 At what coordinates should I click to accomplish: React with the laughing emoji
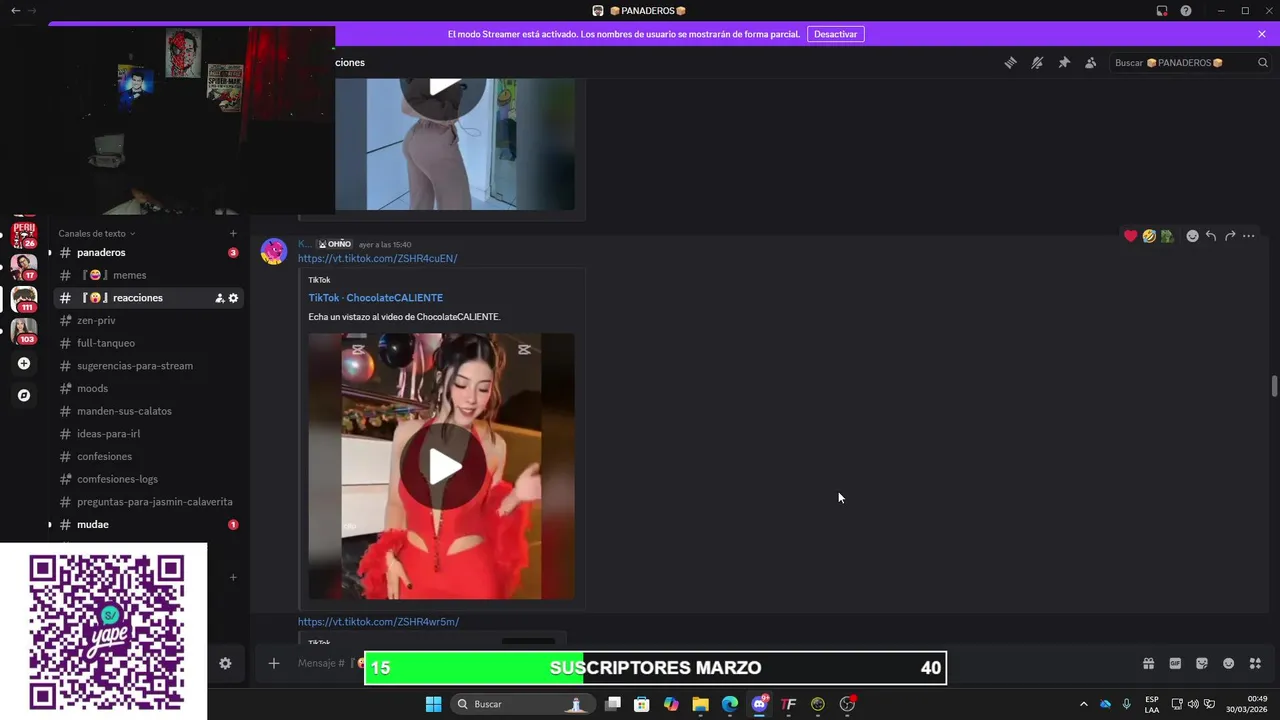tap(1149, 236)
